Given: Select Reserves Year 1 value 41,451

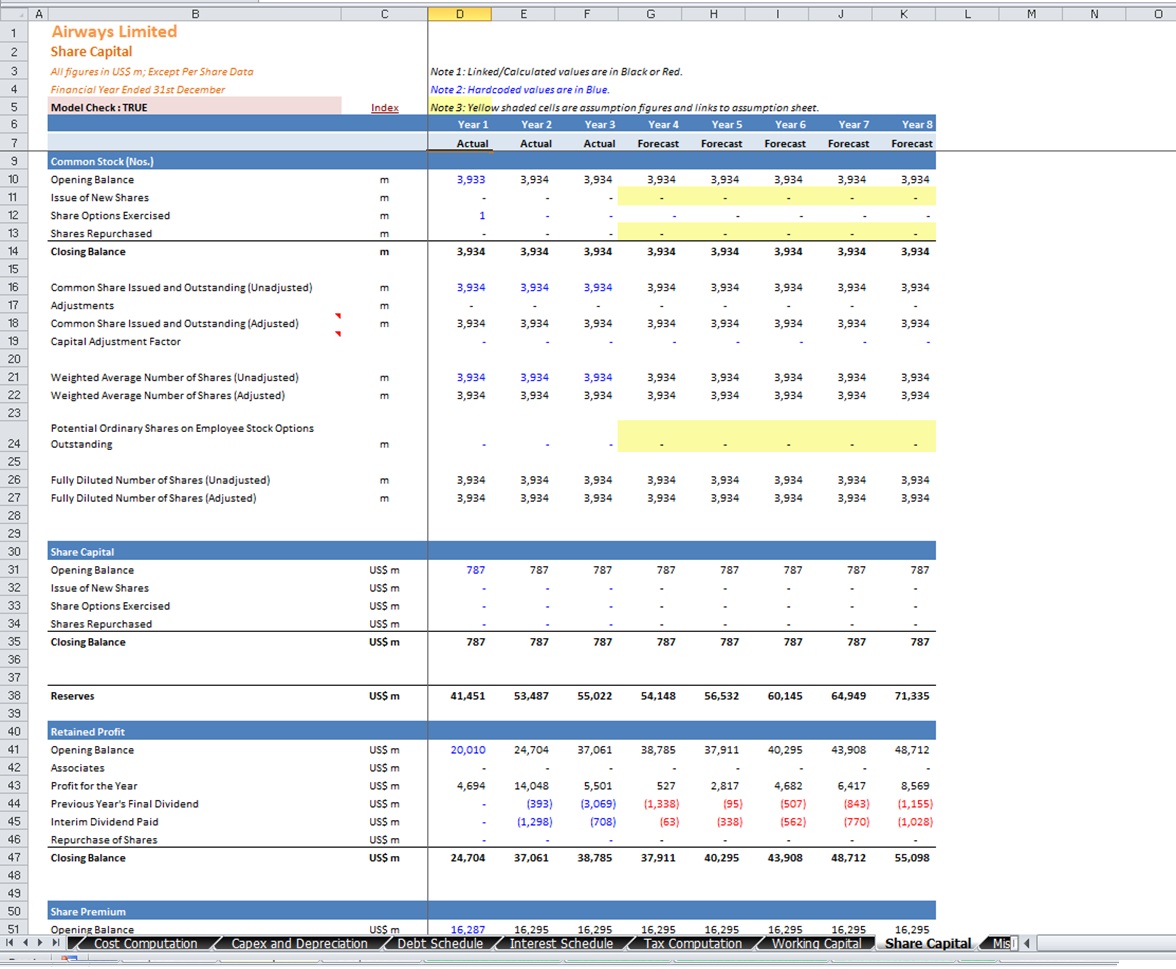Looking at the screenshot, I should tap(467, 696).
